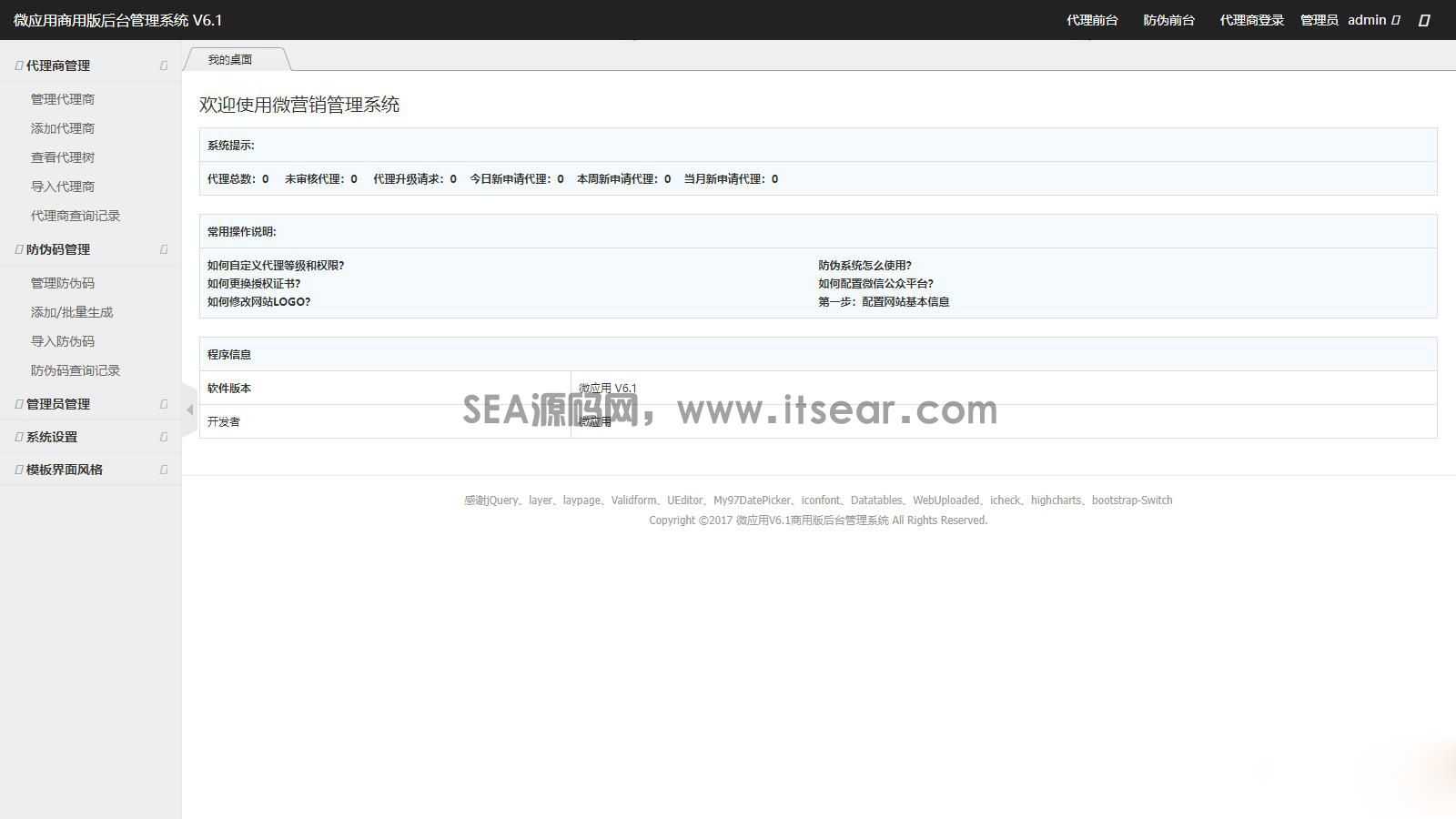Screen dimensions: 1456x819
Task: Open help 如何配置微信公众平台?
Action: coord(875,284)
